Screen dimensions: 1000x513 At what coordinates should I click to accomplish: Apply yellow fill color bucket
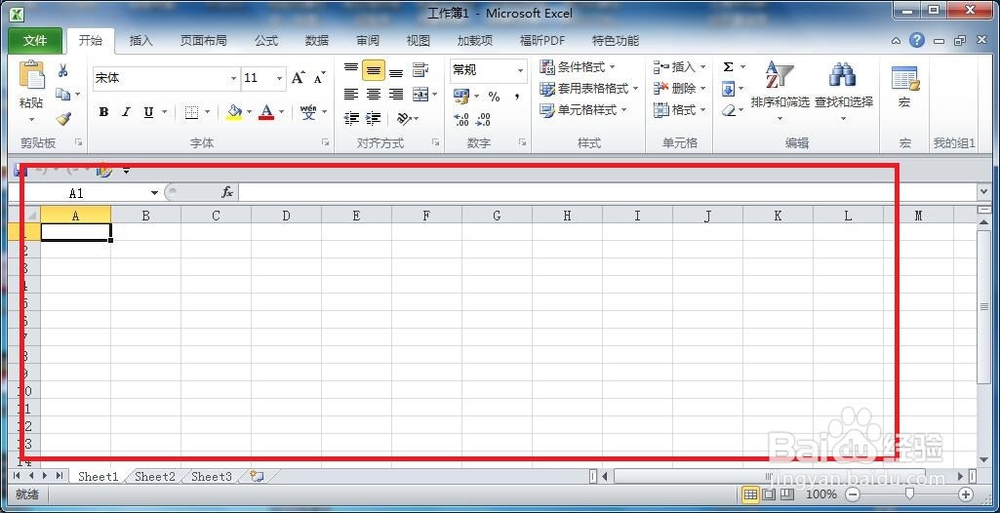[234, 112]
